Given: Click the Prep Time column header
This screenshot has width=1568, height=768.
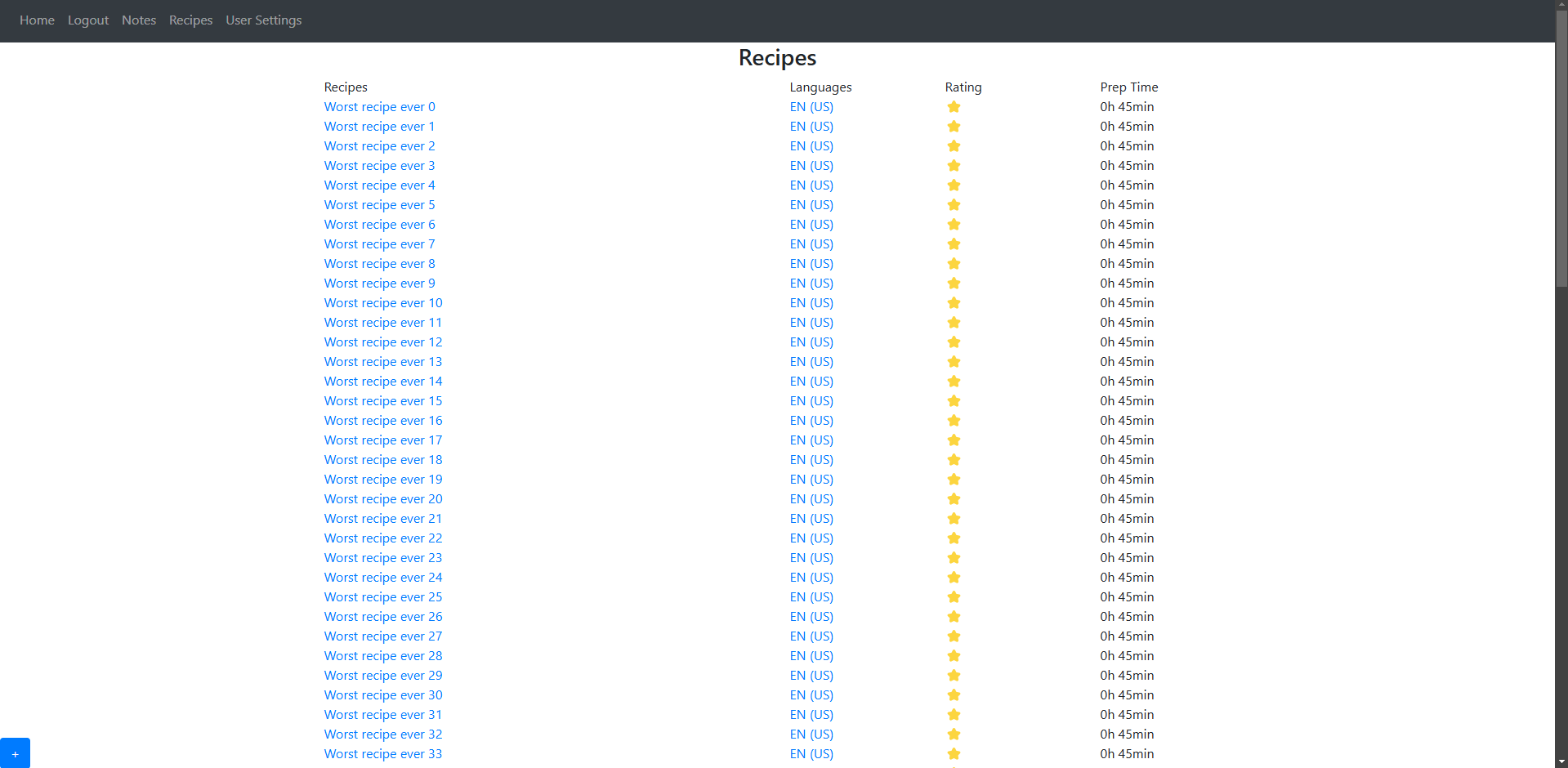Looking at the screenshot, I should pos(1128,87).
